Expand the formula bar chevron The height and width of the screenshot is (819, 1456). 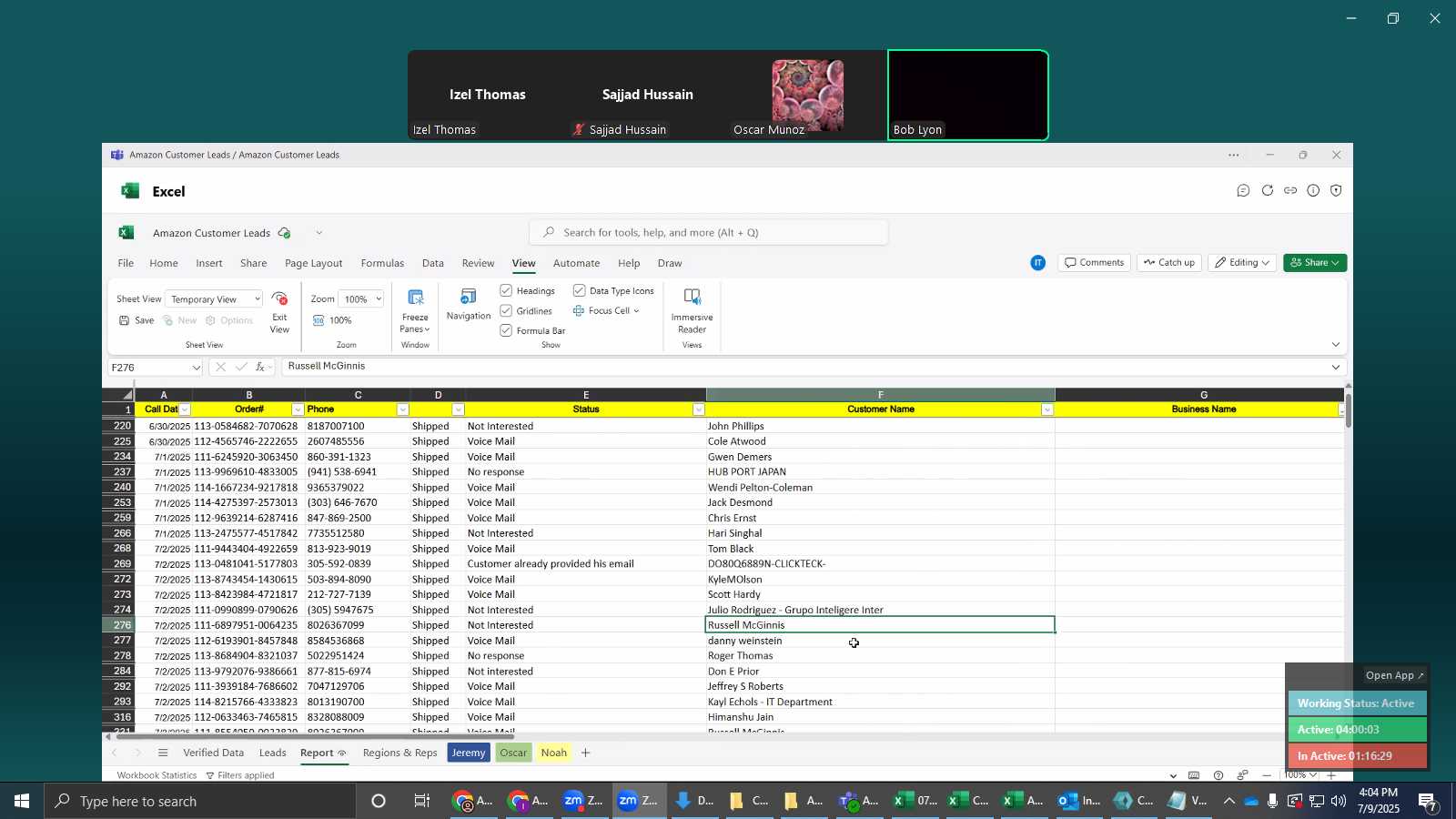[1336, 368]
